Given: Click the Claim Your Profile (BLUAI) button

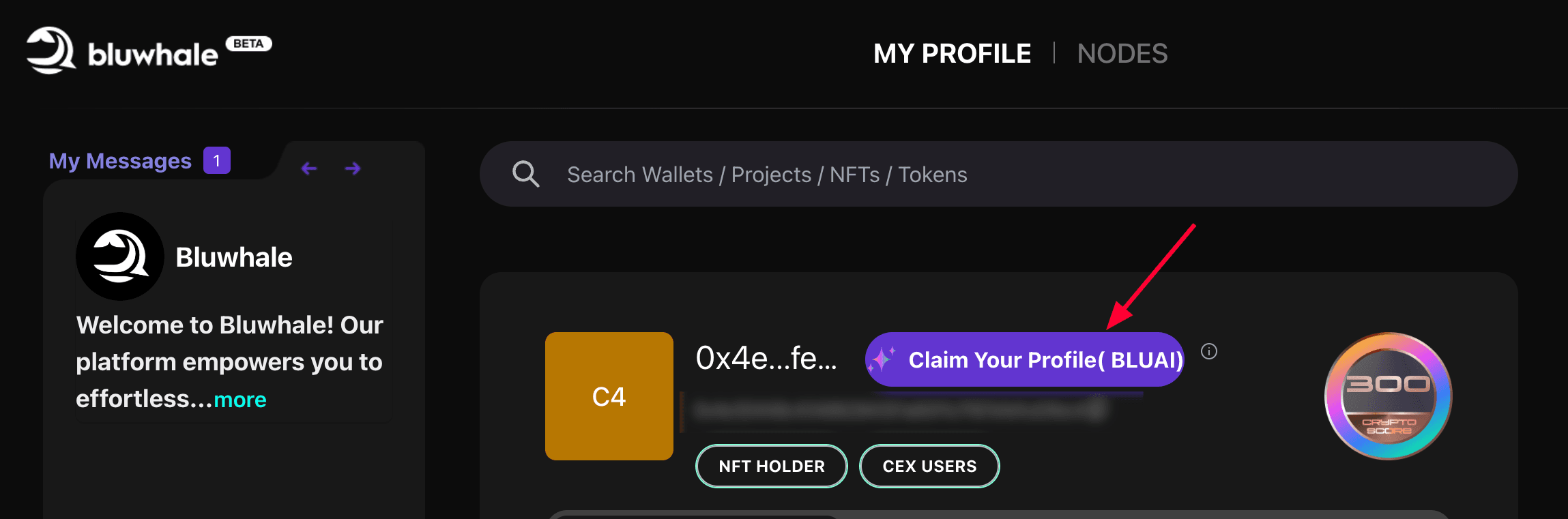Looking at the screenshot, I should 1025,359.
